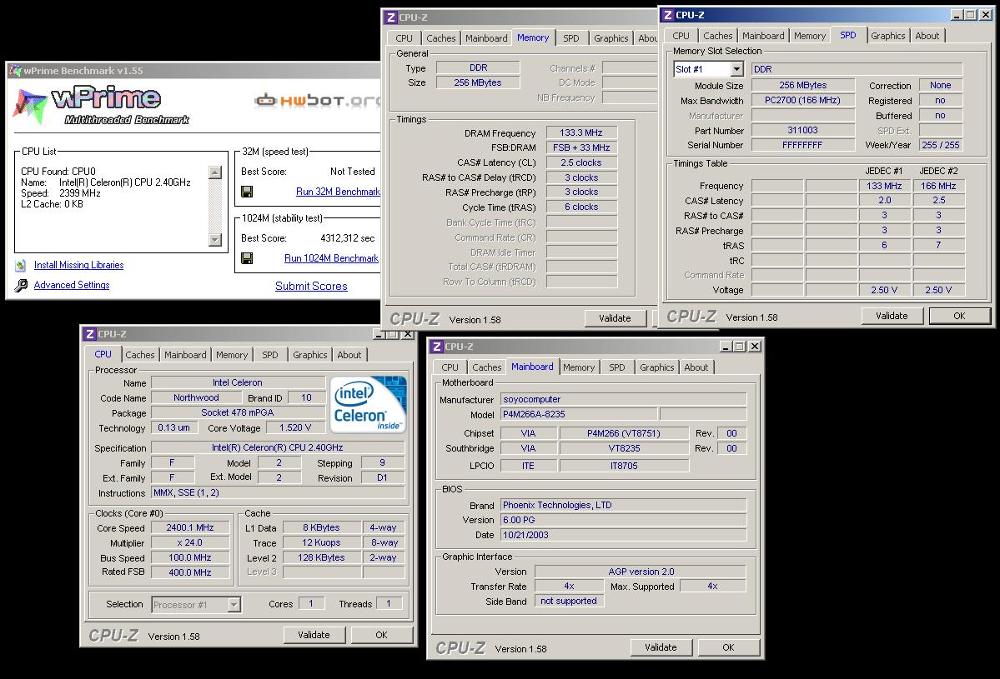Click the Rated FSB 400.0 MHz value
1000x679 pixels.
(x=190, y=573)
